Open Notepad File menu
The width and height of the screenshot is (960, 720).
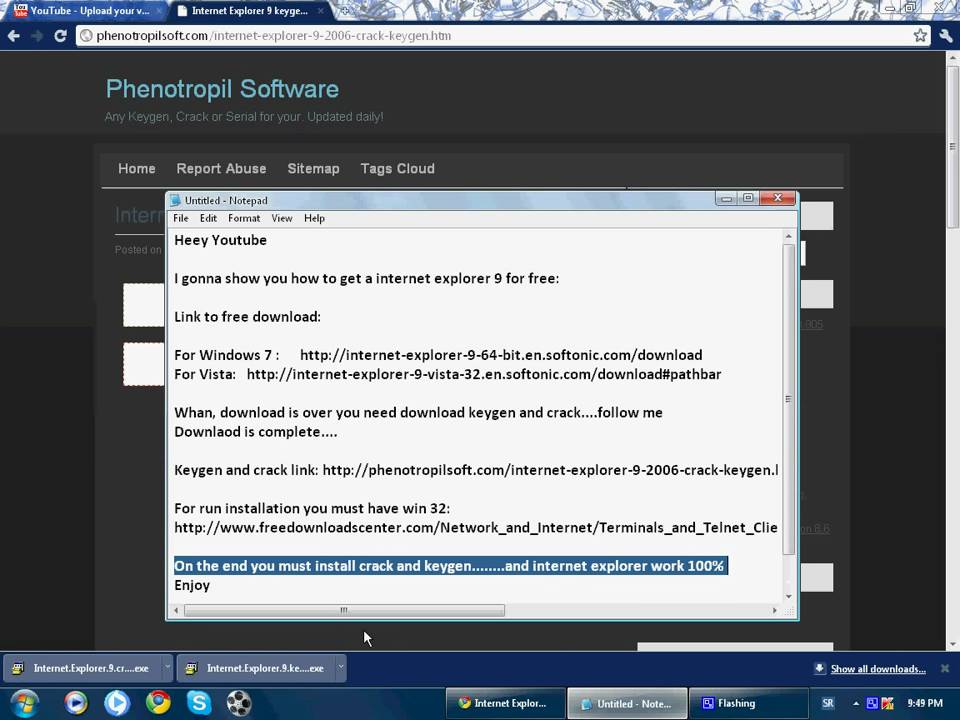pos(181,218)
